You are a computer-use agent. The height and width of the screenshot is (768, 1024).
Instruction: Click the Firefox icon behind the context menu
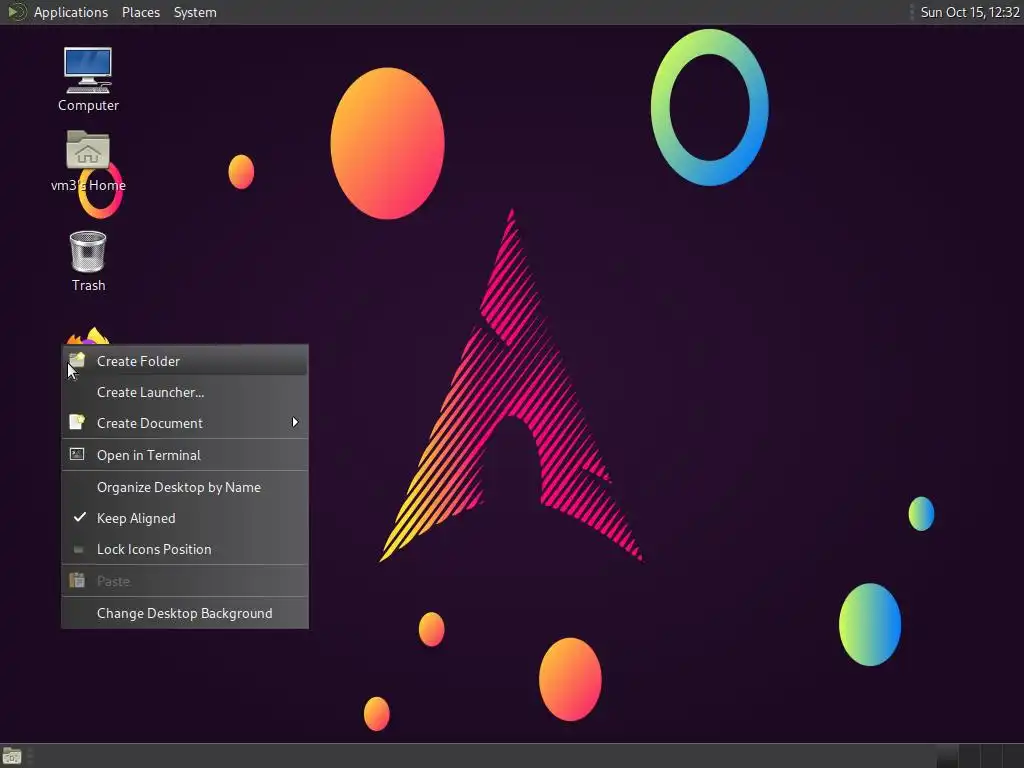click(x=88, y=335)
